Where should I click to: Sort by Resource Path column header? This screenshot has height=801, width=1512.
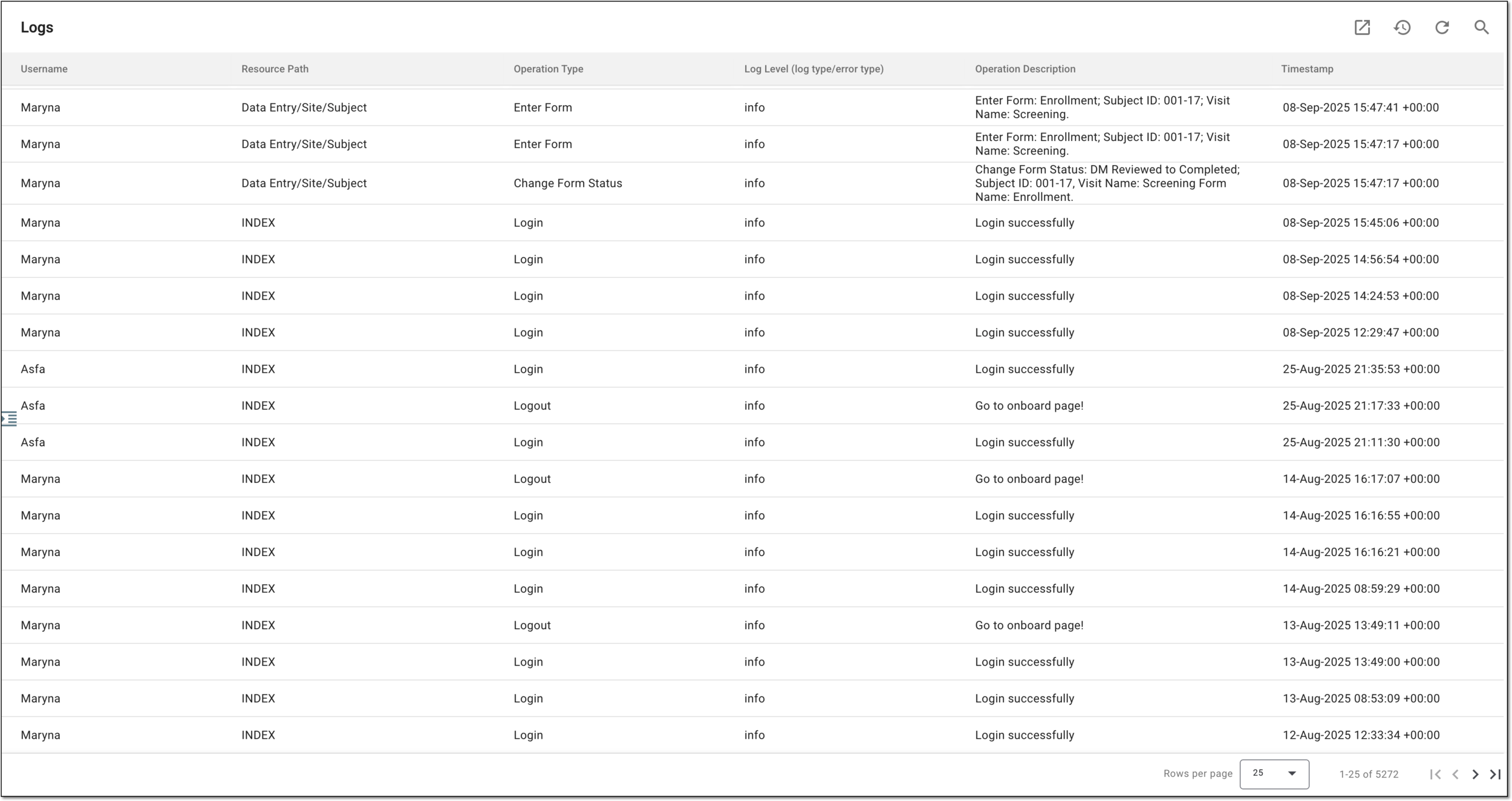tap(275, 69)
